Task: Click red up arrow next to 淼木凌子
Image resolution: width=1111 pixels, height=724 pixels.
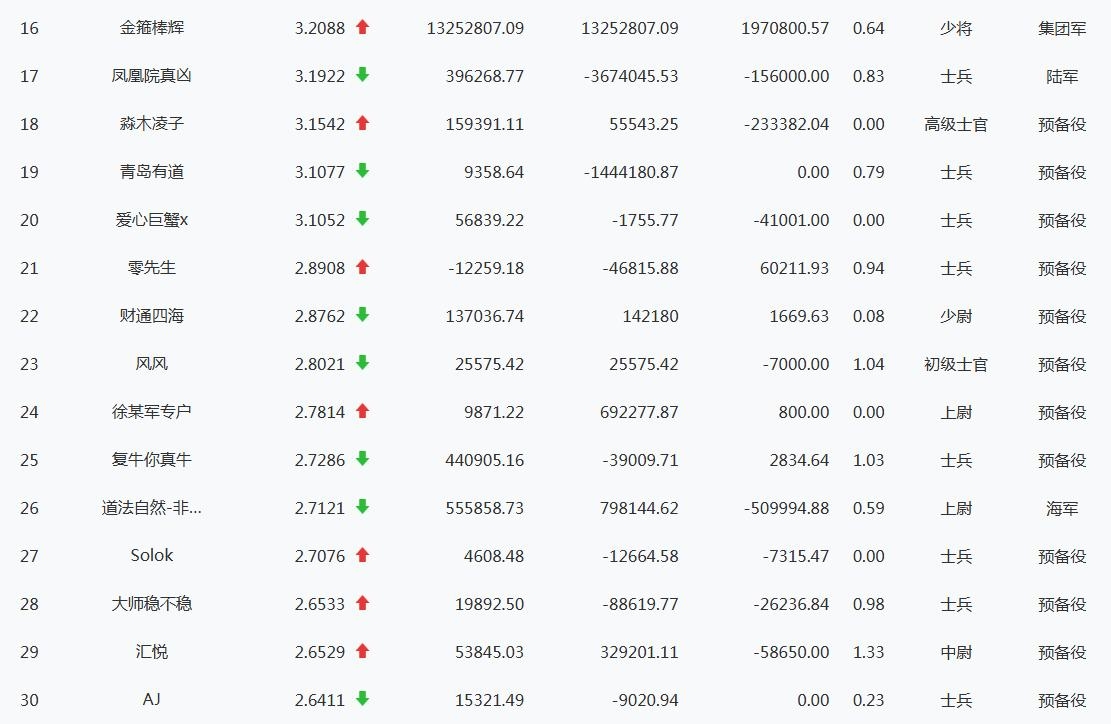Action: 362,123
